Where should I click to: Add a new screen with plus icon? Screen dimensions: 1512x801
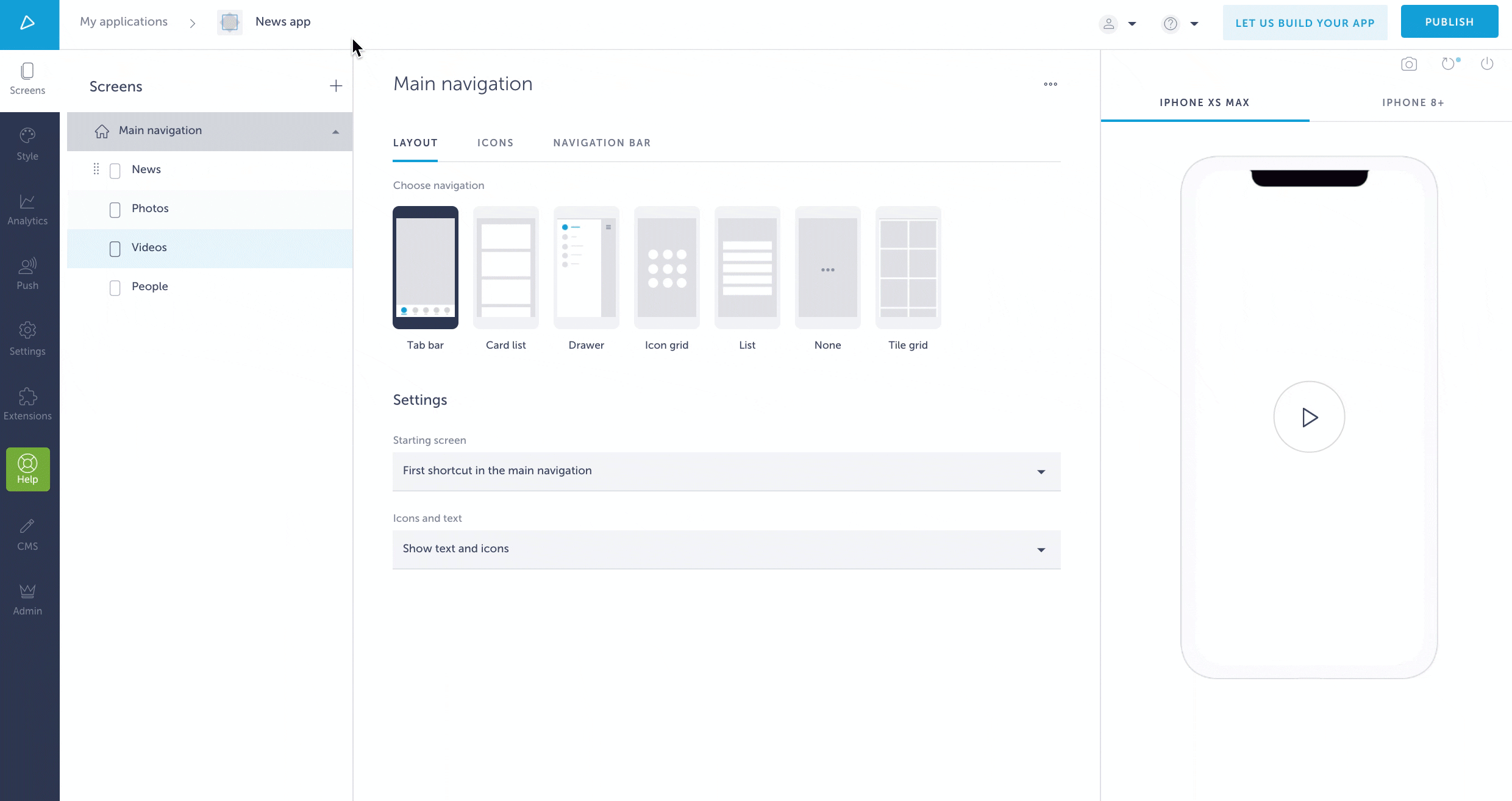pos(335,86)
